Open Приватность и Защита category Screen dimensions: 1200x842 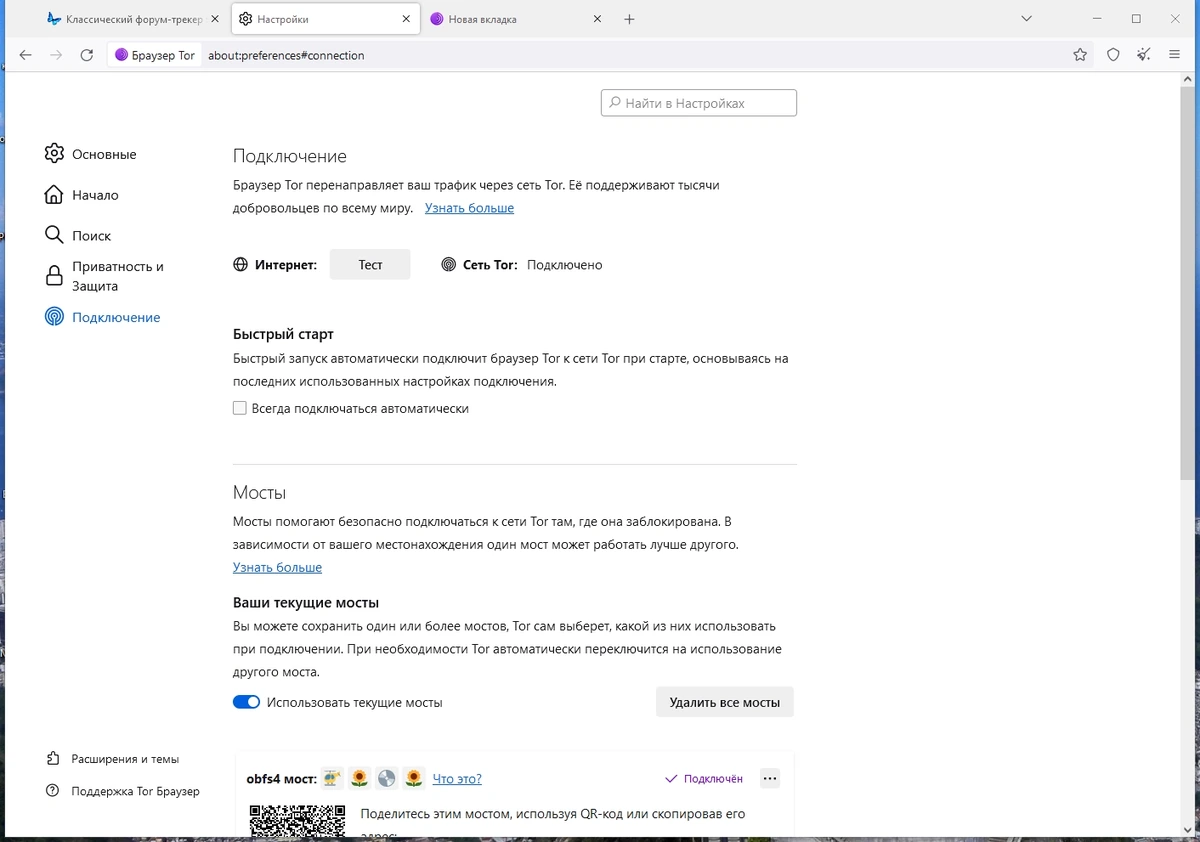117,276
